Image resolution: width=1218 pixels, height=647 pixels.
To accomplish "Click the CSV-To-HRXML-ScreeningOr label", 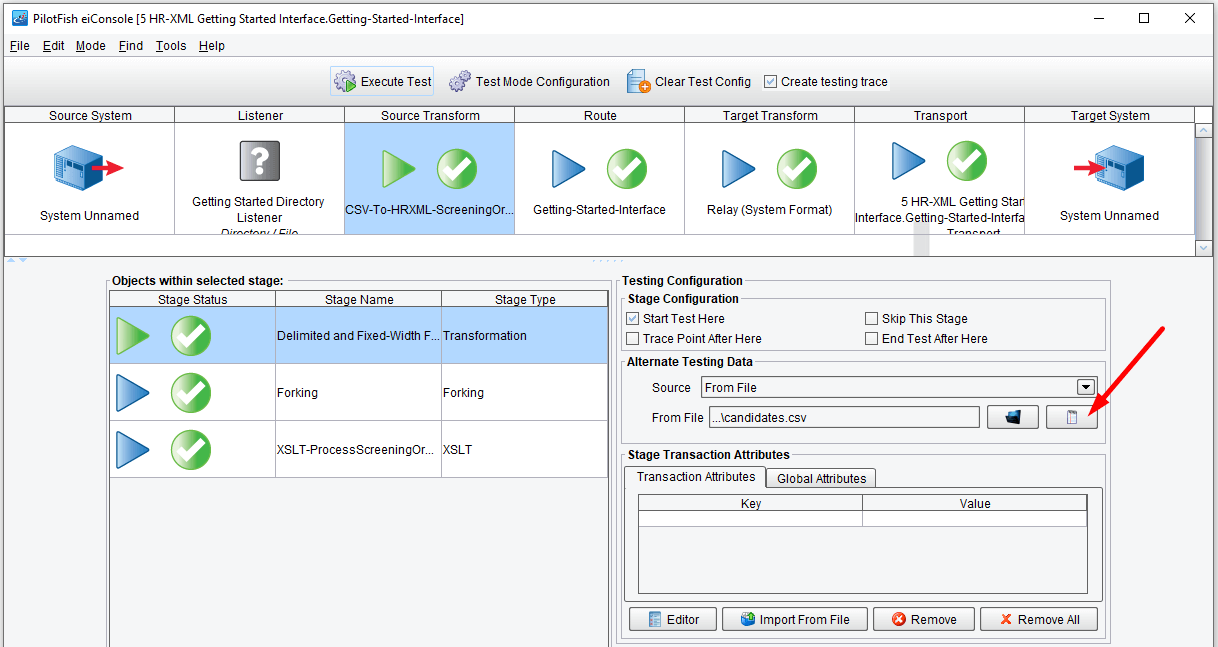I will tap(430, 210).
